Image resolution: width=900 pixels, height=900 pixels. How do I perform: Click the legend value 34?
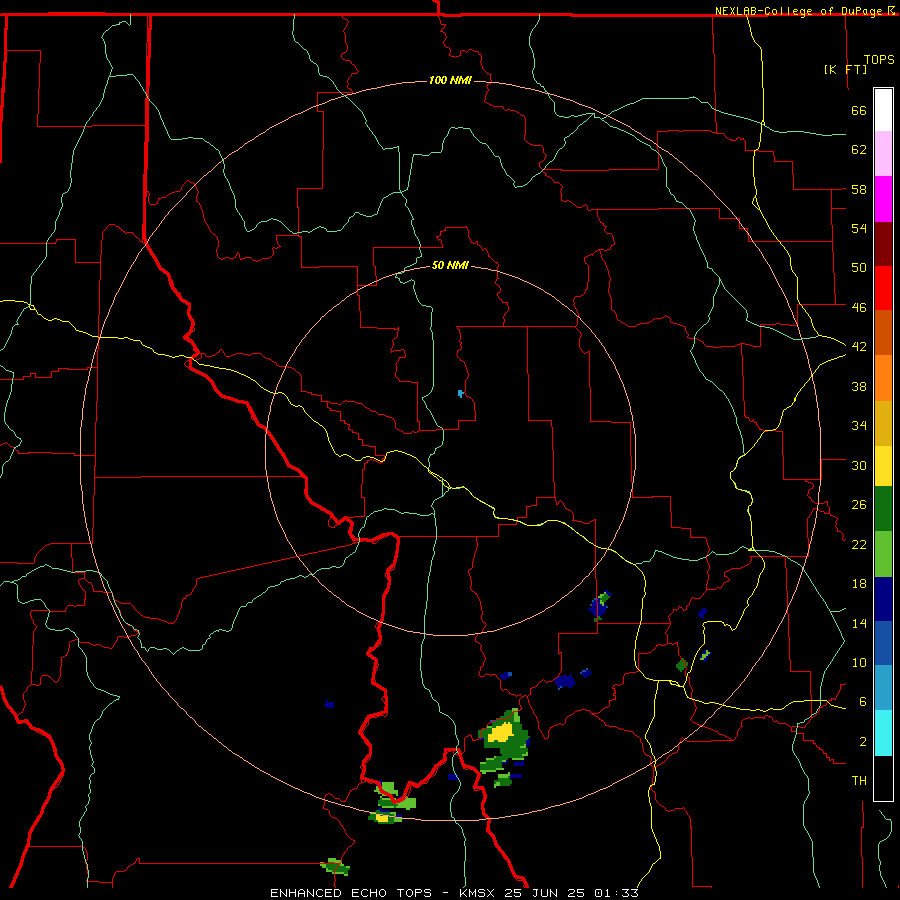coord(859,425)
